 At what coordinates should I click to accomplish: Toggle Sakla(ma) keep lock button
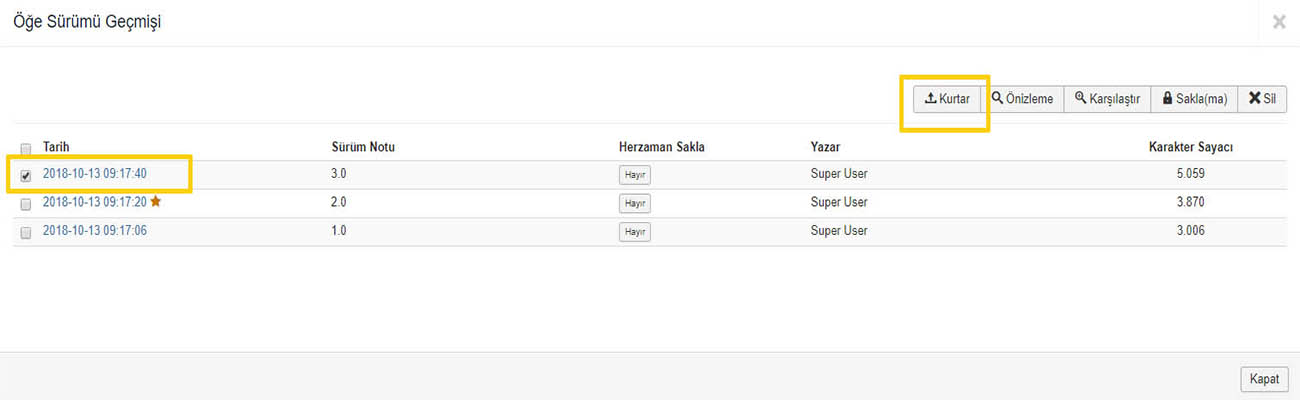(x=1194, y=99)
